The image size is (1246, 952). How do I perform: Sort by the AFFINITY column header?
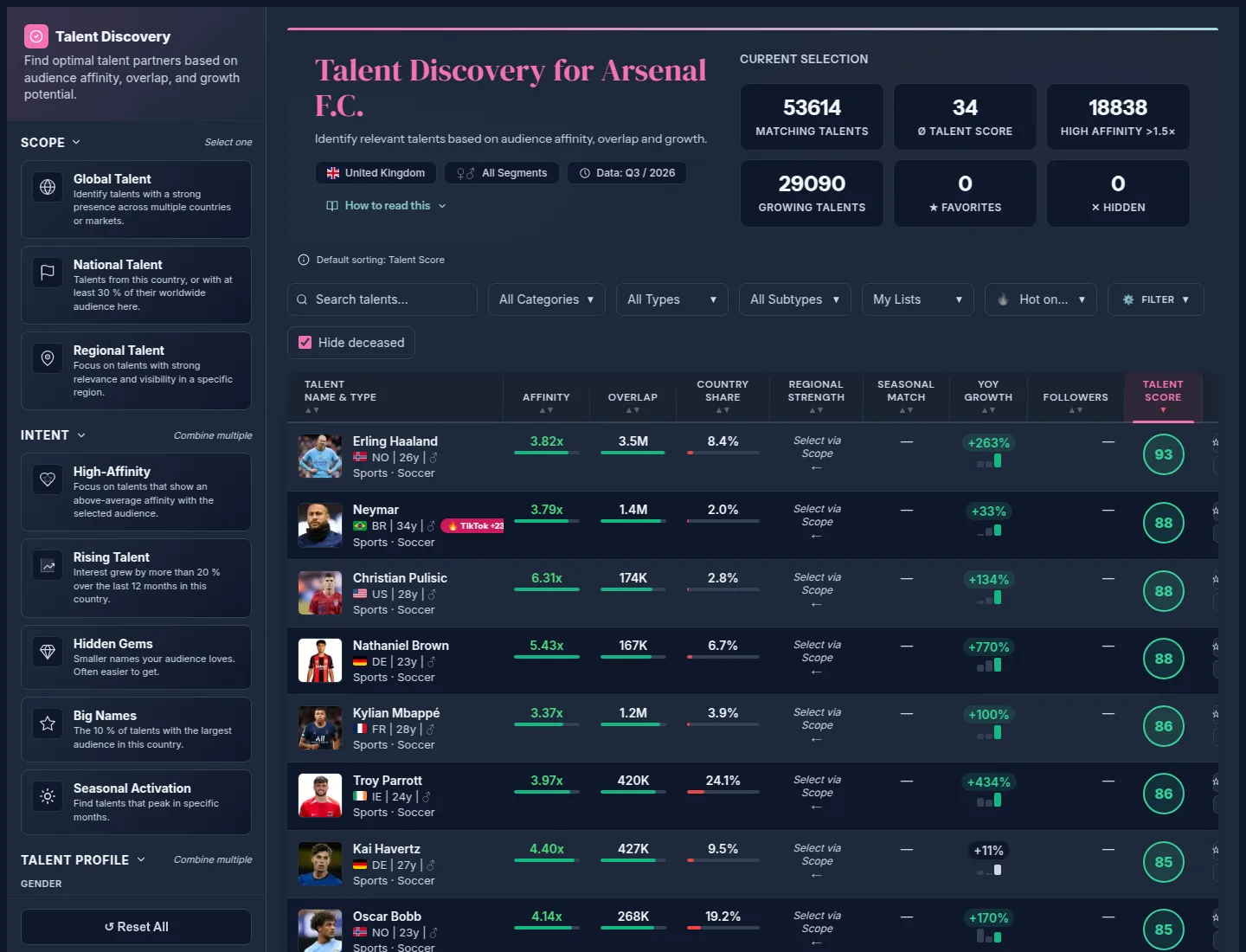pyautogui.click(x=546, y=398)
